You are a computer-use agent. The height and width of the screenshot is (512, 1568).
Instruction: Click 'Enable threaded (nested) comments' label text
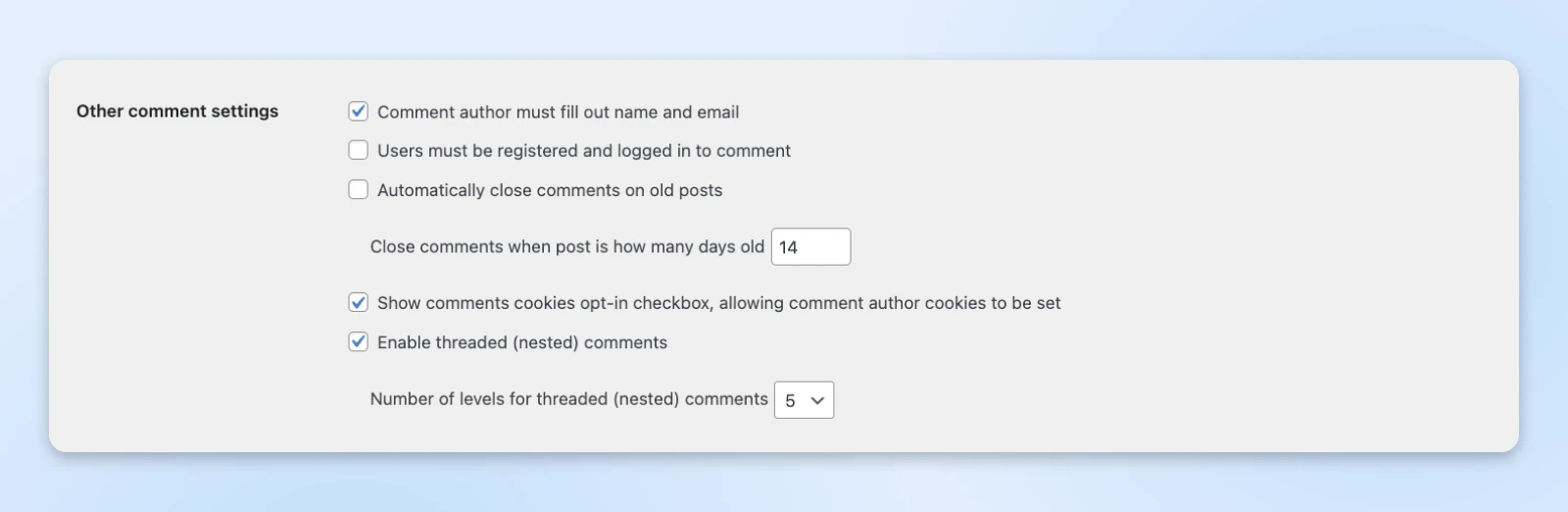521,342
